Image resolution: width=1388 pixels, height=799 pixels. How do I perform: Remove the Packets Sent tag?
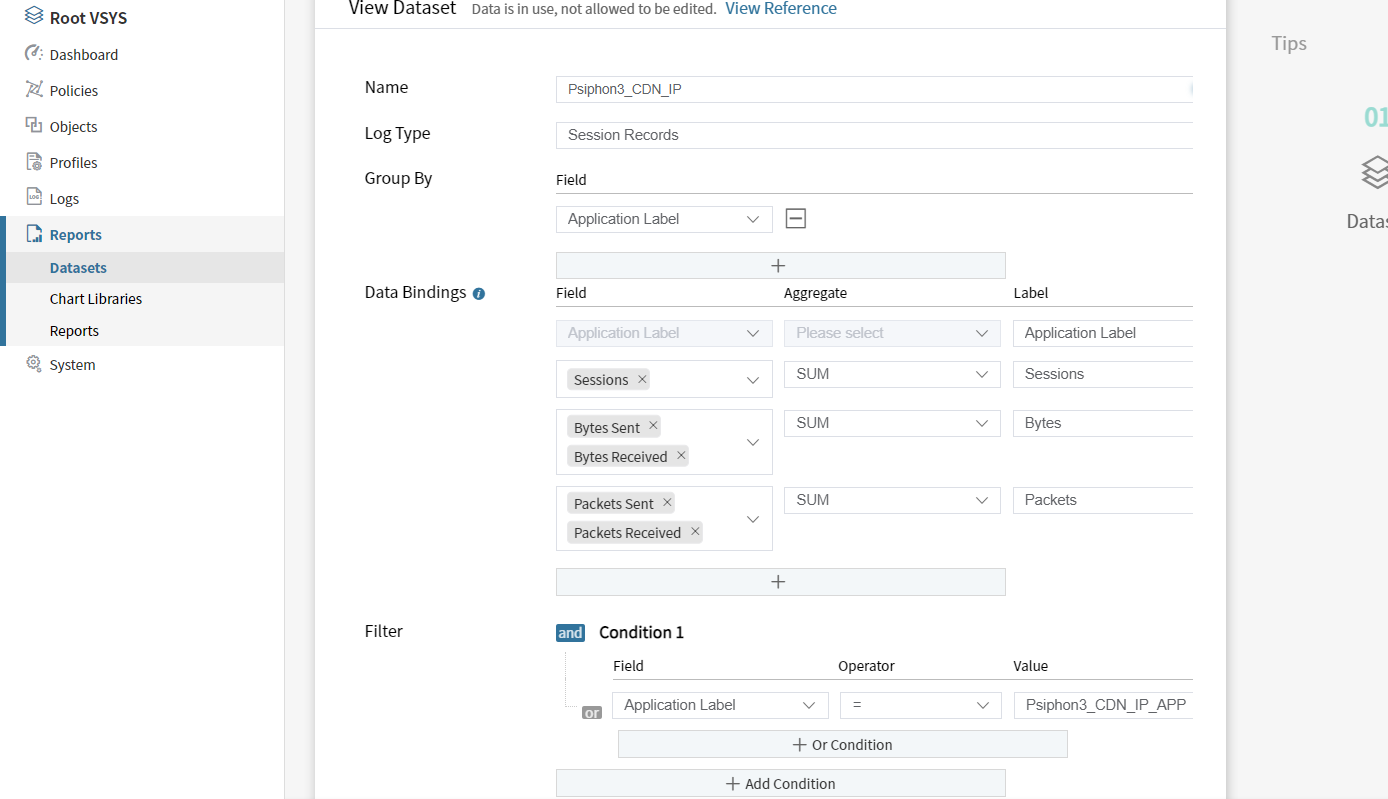[x=667, y=503]
